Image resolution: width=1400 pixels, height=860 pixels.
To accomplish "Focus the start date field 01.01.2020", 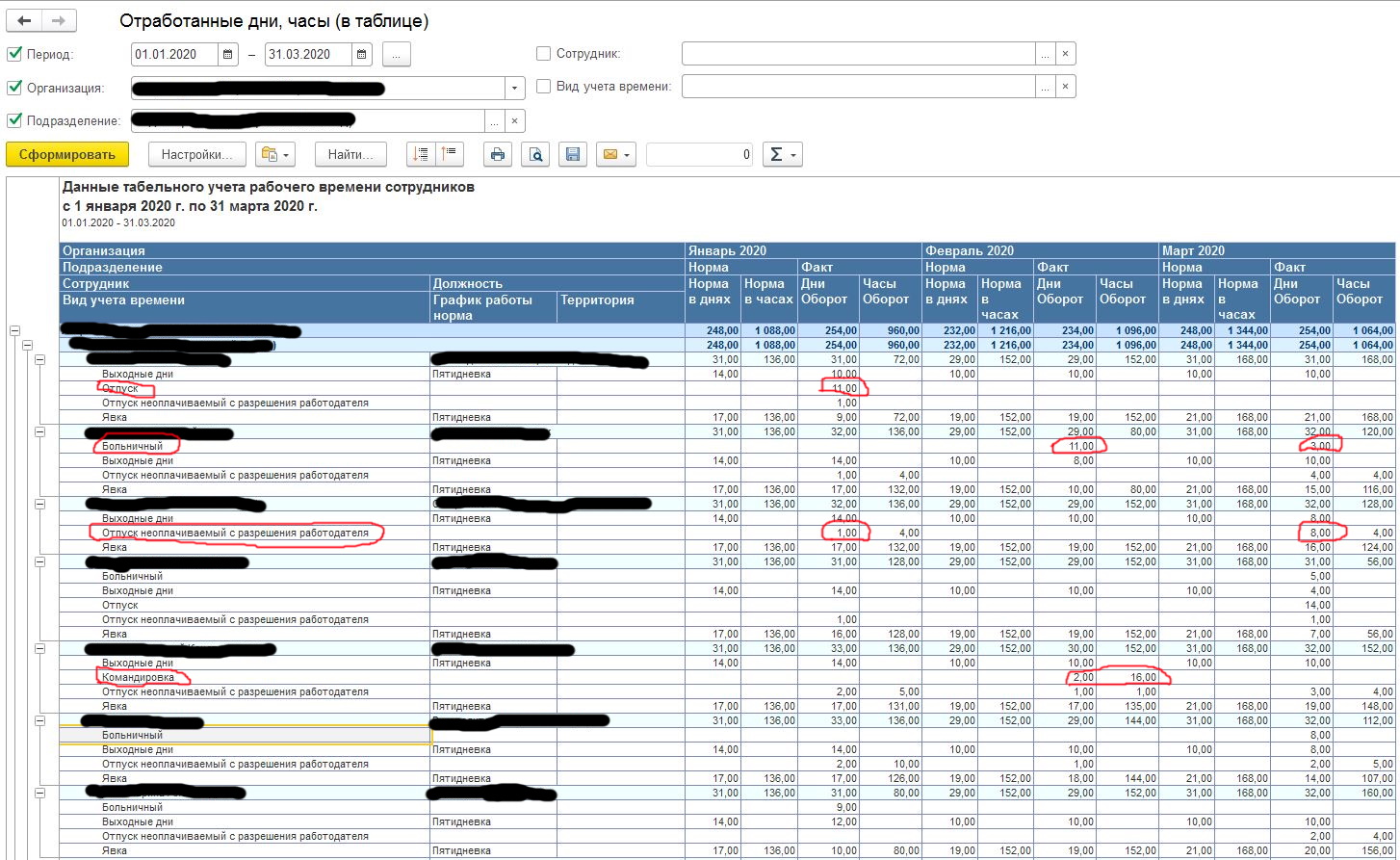I will click(175, 55).
